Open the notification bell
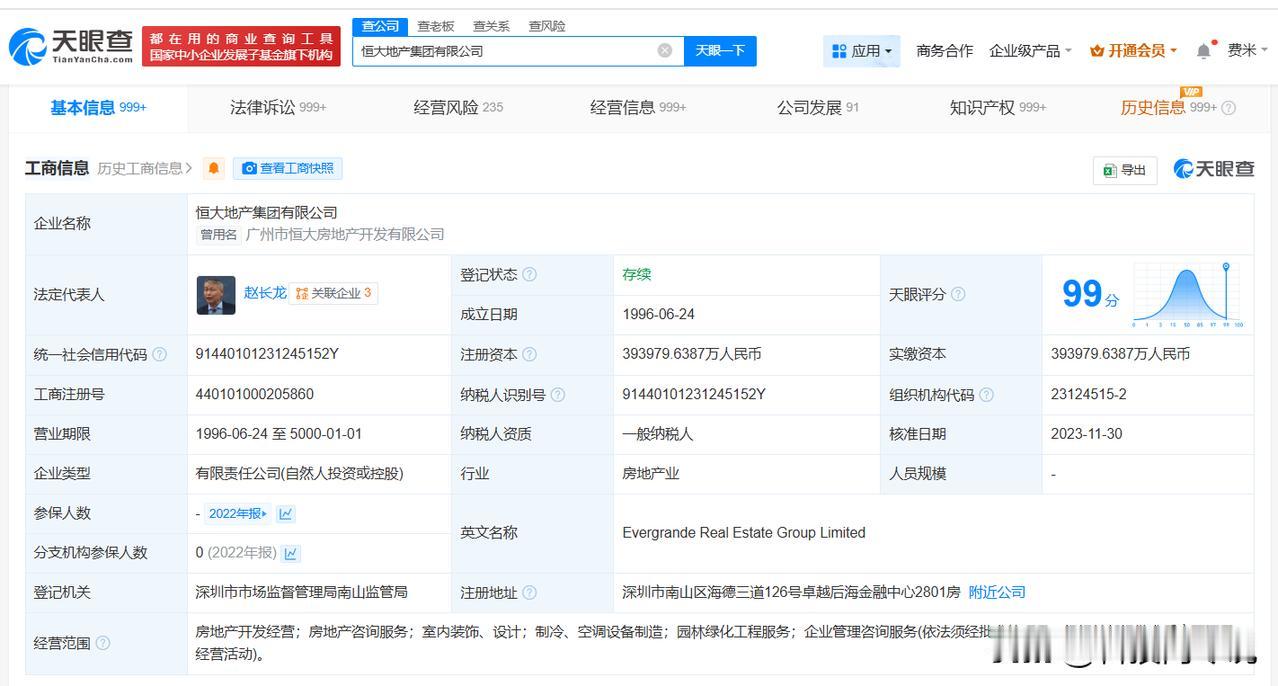The width and height of the screenshot is (1278, 686). 1204,50
